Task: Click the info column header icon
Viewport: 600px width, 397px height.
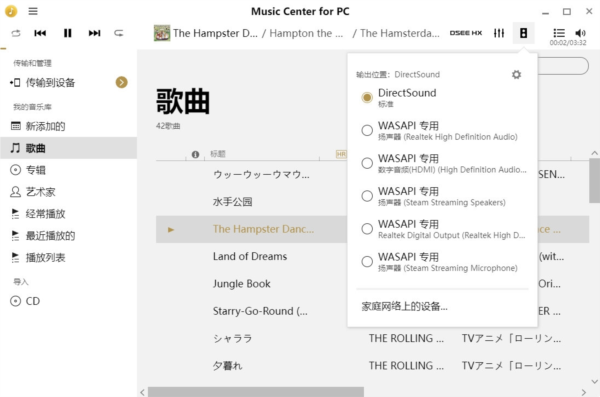Action: tap(195, 154)
